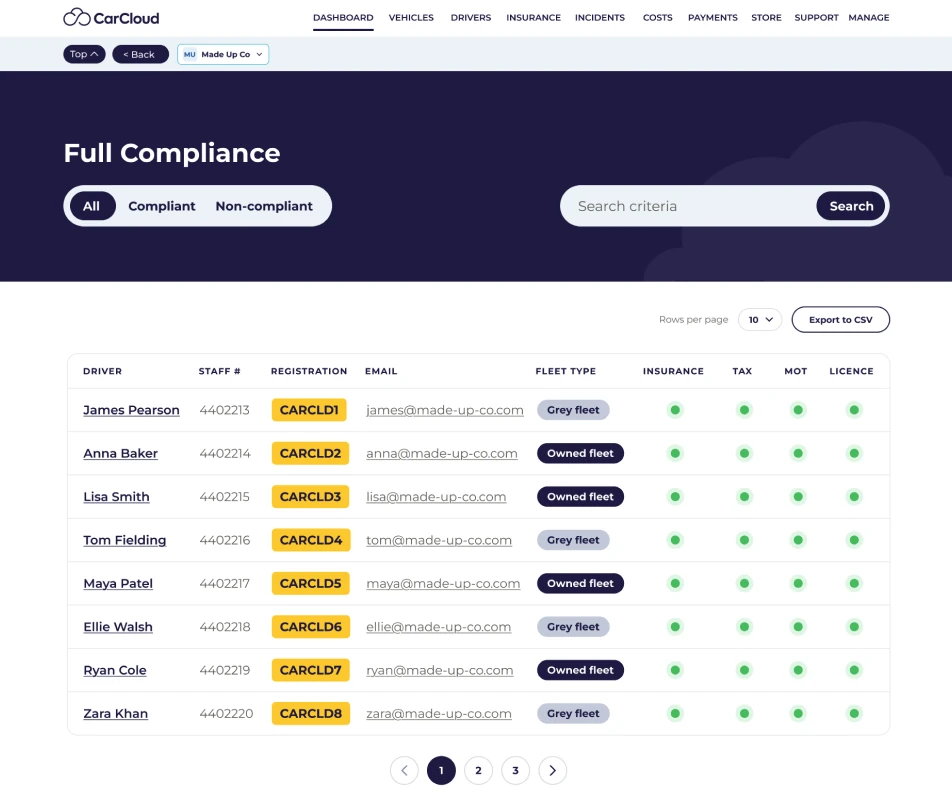Click Anna Baker's tax status dot
952x800 pixels.
coord(744,453)
